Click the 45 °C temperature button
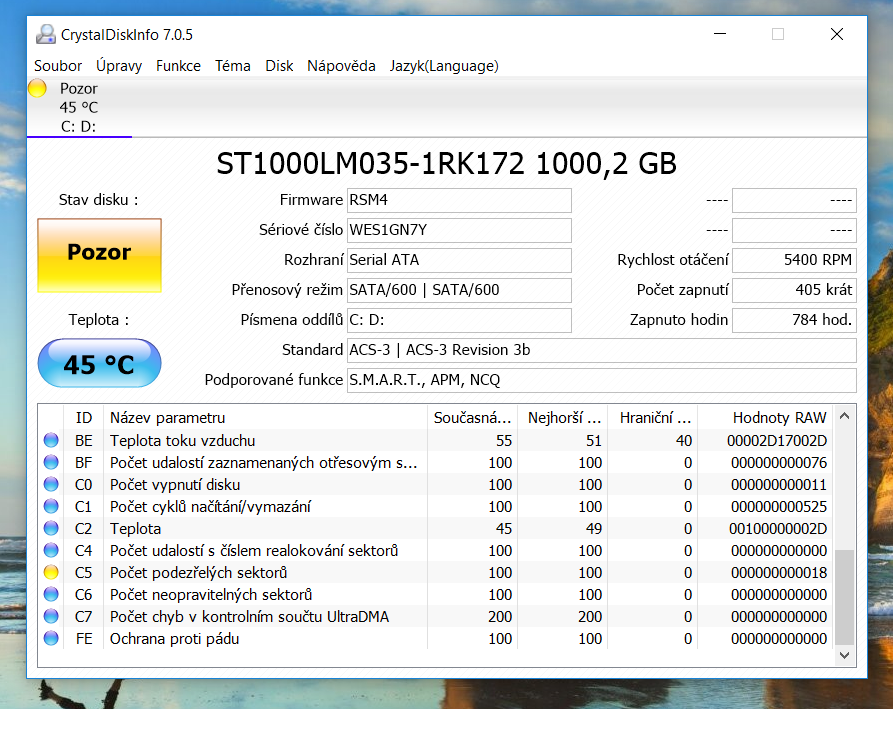Image resolution: width=893 pixels, height=753 pixels. [x=99, y=364]
